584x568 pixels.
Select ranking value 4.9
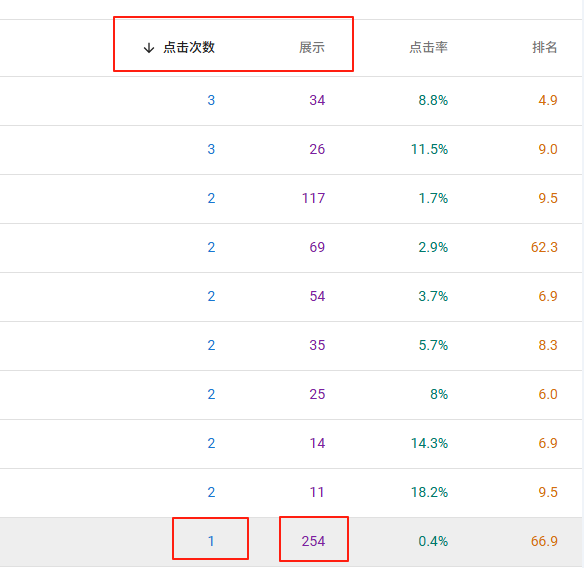click(x=548, y=100)
